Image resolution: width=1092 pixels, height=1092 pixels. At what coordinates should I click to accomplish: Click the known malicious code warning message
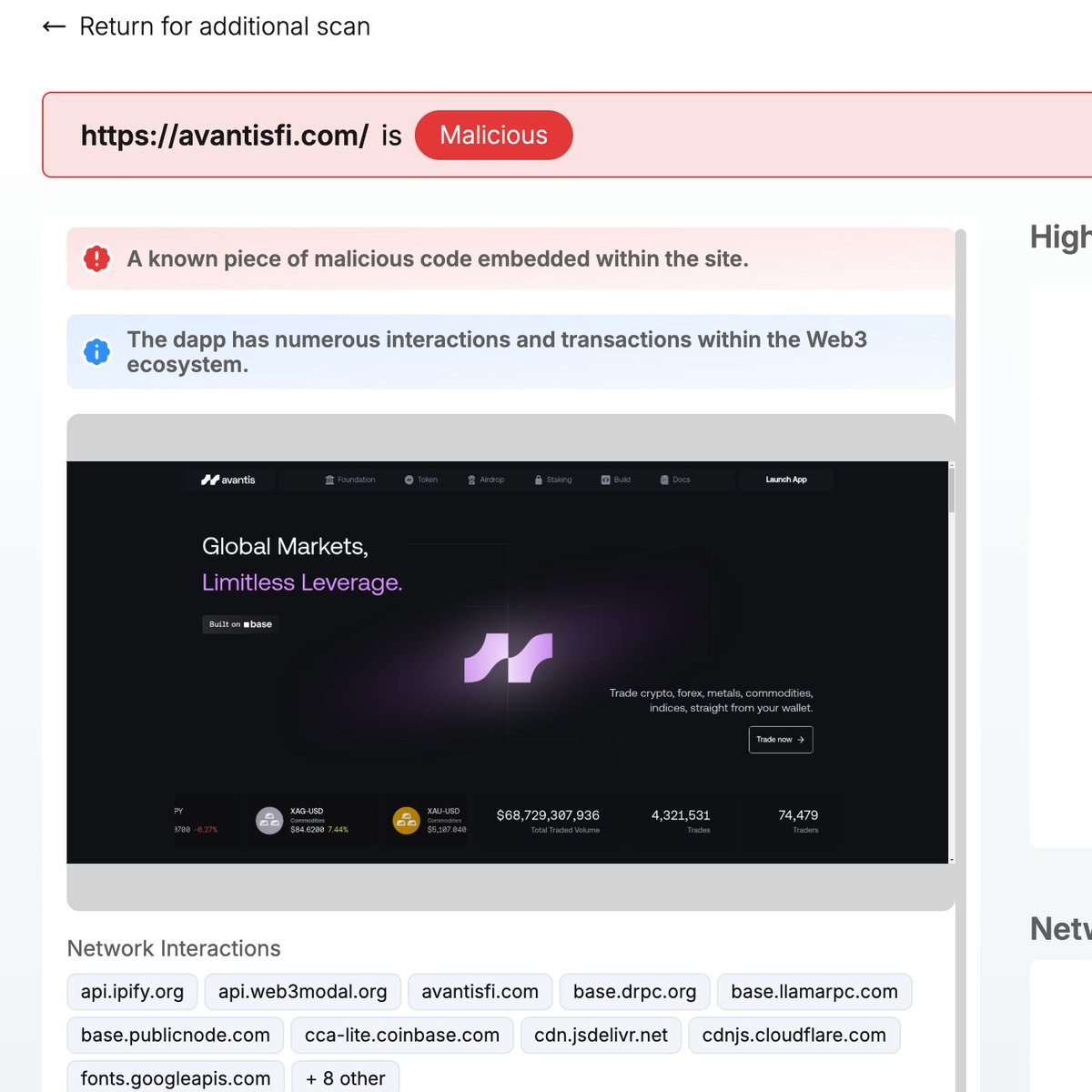coord(438,258)
